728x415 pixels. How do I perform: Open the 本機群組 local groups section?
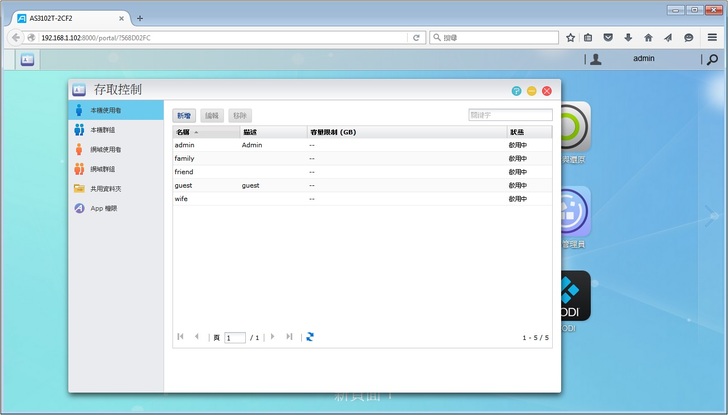pos(104,129)
